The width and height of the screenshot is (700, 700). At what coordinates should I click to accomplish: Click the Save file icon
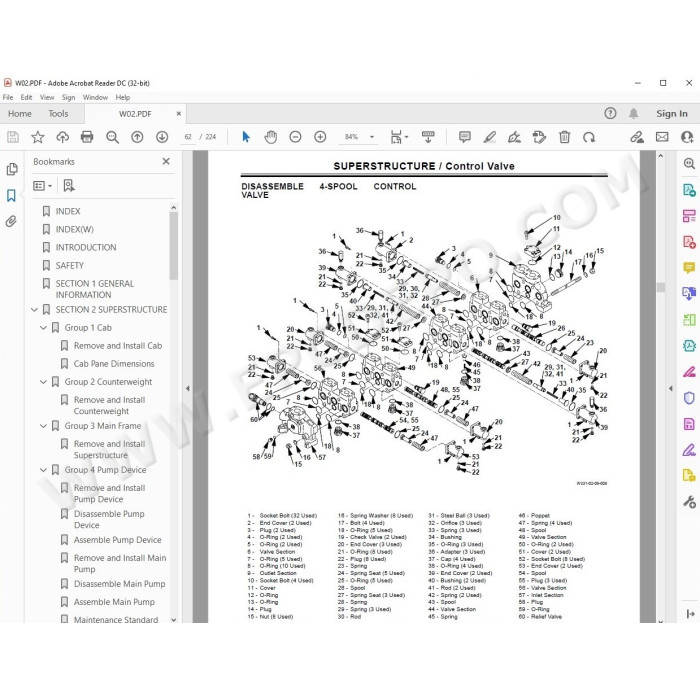13,137
